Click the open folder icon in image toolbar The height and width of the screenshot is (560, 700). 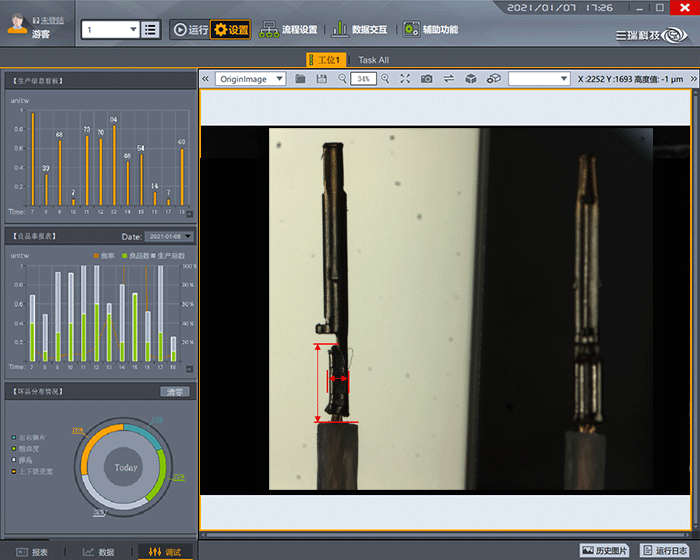pyautogui.click(x=300, y=79)
